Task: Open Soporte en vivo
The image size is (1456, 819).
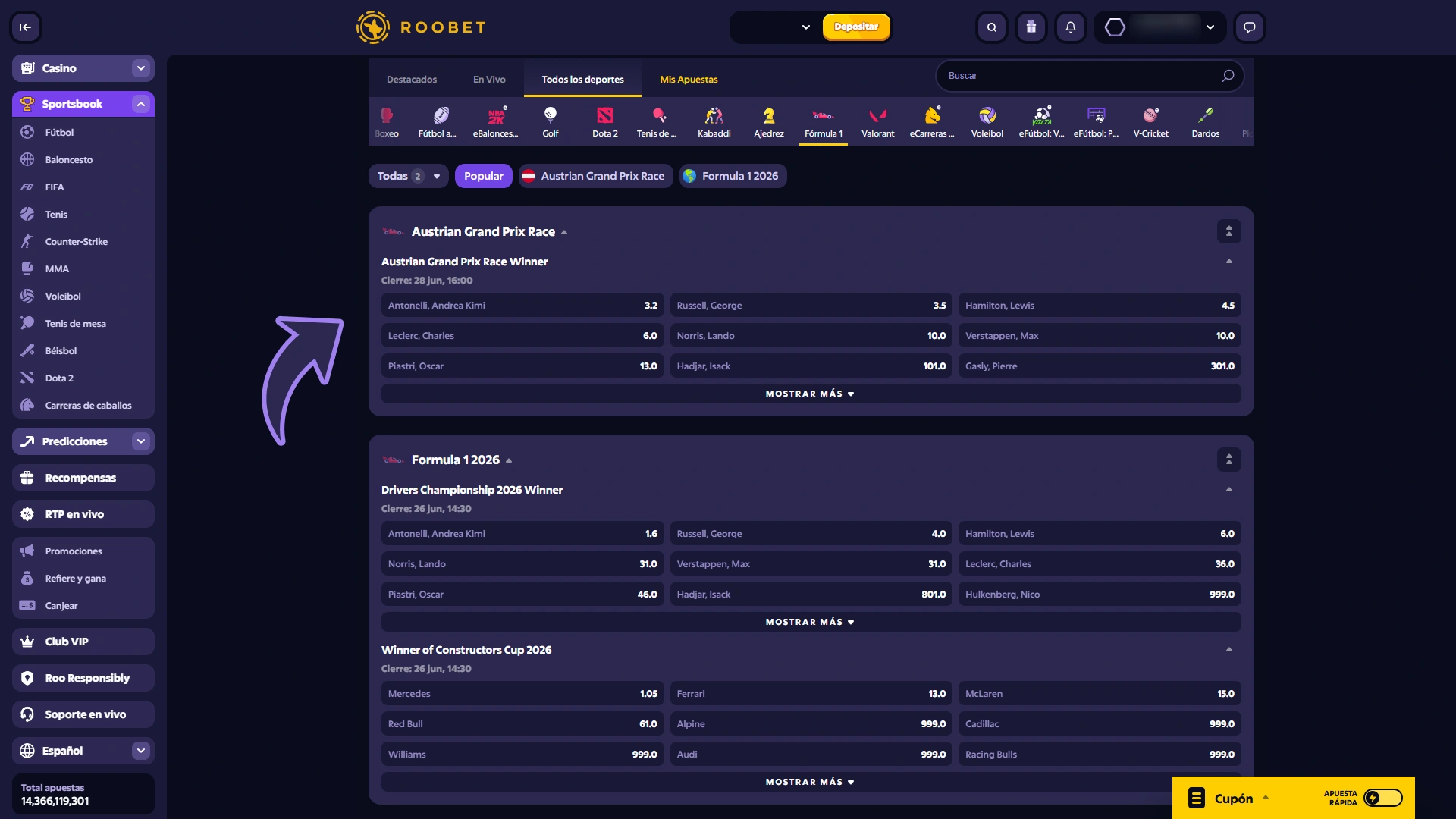Action: (x=83, y=714)
